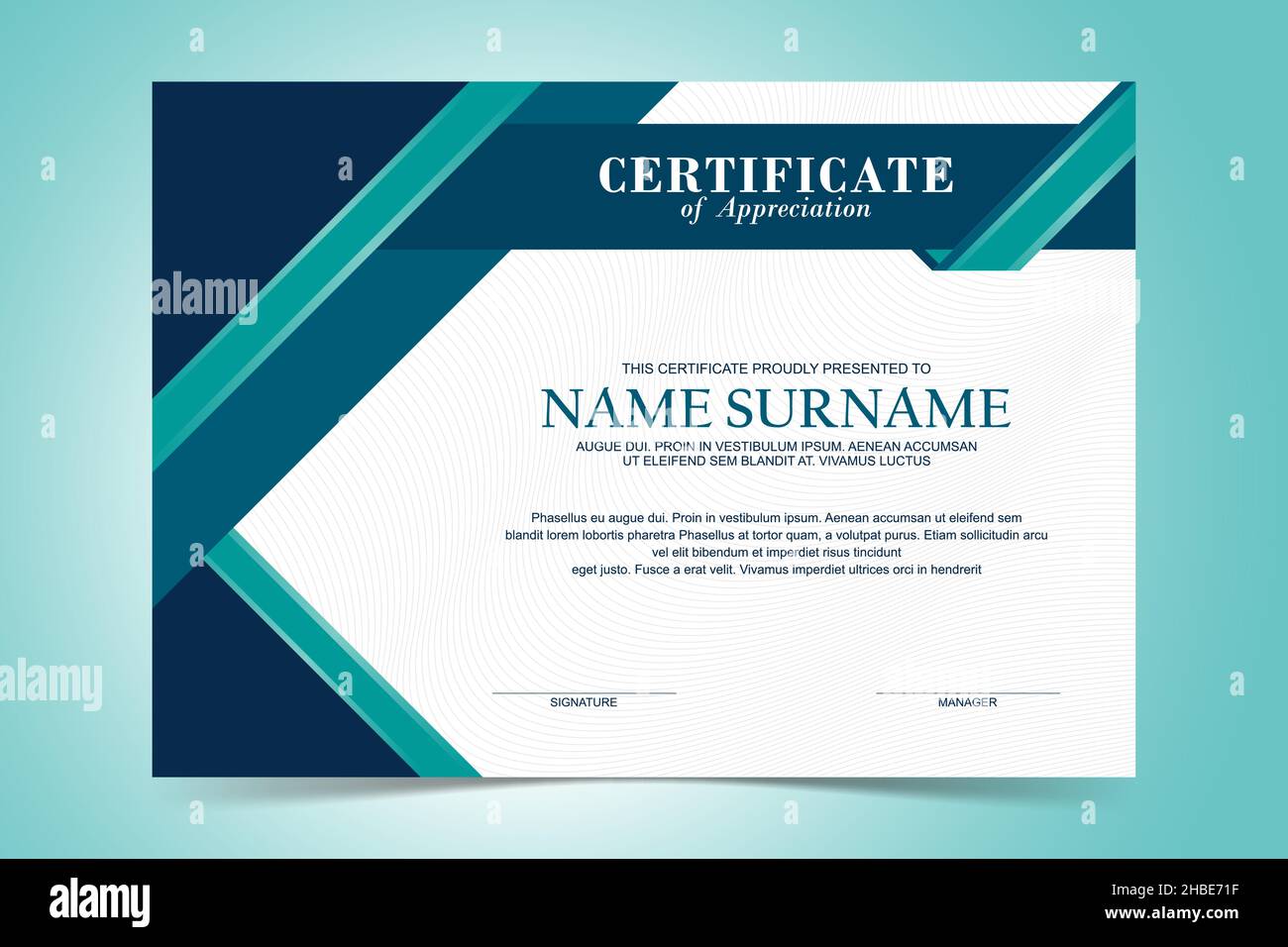Image resolution: width=1288 pixels, height=947 pixels.
Task: Click the 'of Appreciation' subtitle
Action: click(775, 209)
